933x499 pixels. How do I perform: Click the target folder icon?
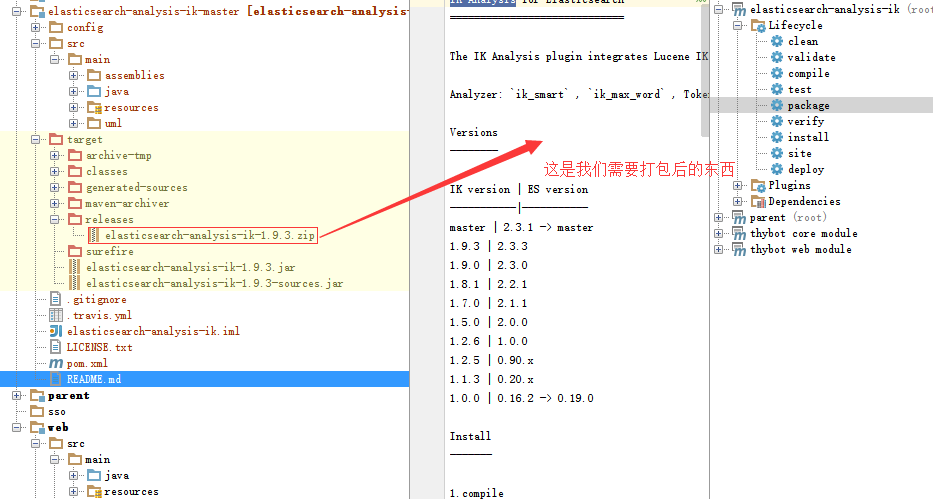(56, 139)
